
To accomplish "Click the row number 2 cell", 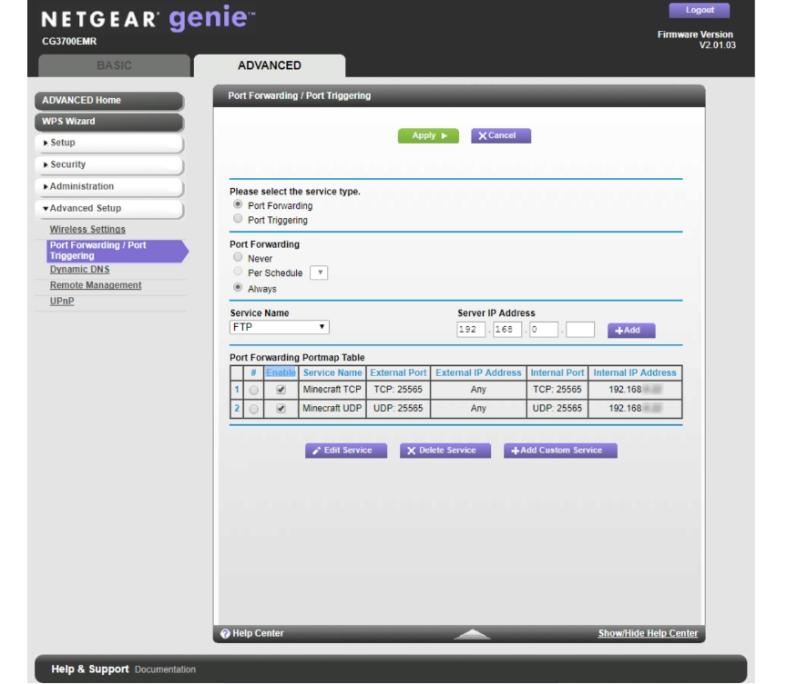I will pos(237,408).
